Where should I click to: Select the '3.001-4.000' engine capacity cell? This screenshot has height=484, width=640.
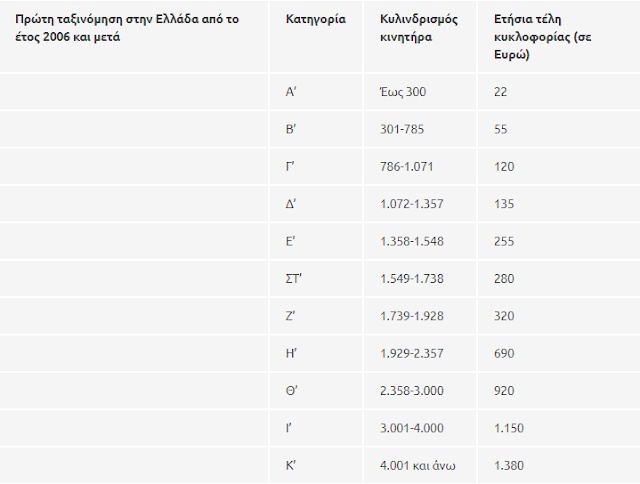tap(413, 427)
